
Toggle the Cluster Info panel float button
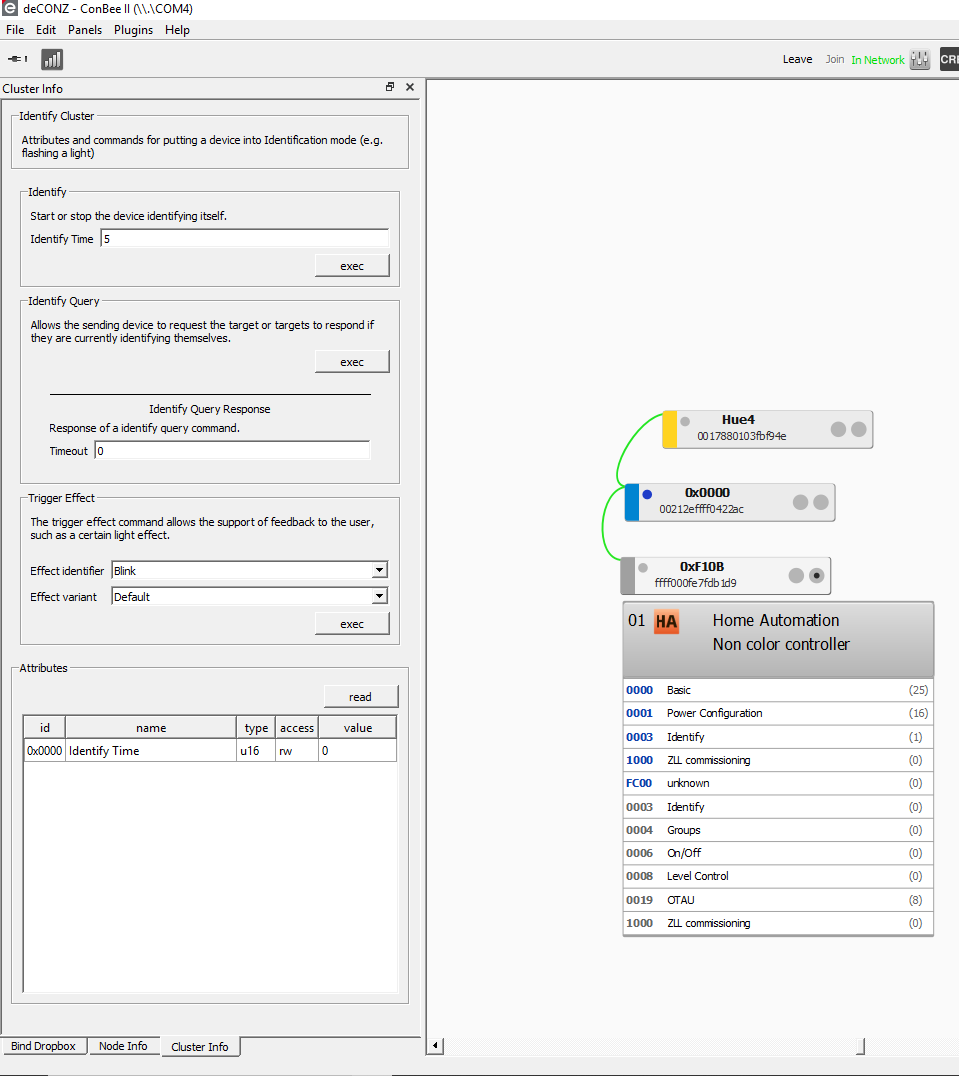(x=389, y=87)
